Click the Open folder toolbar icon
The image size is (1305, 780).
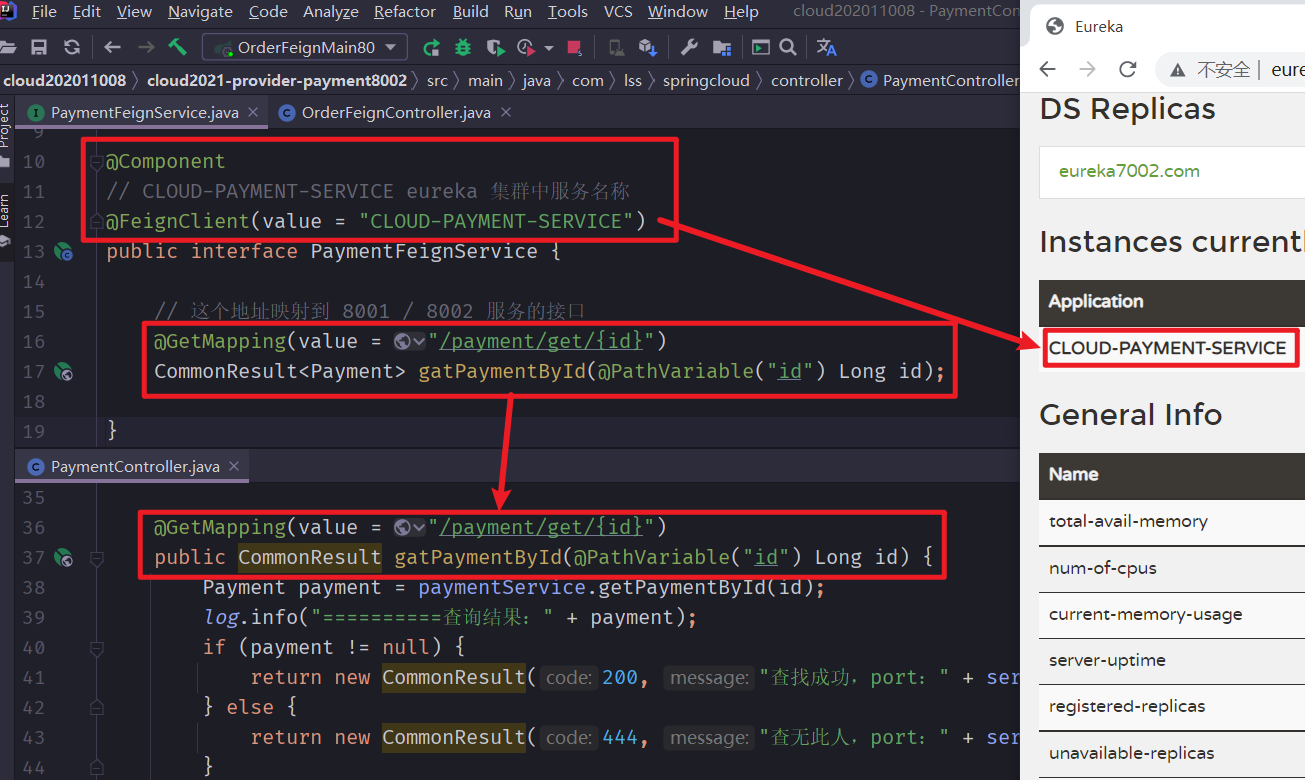(8, 47)
